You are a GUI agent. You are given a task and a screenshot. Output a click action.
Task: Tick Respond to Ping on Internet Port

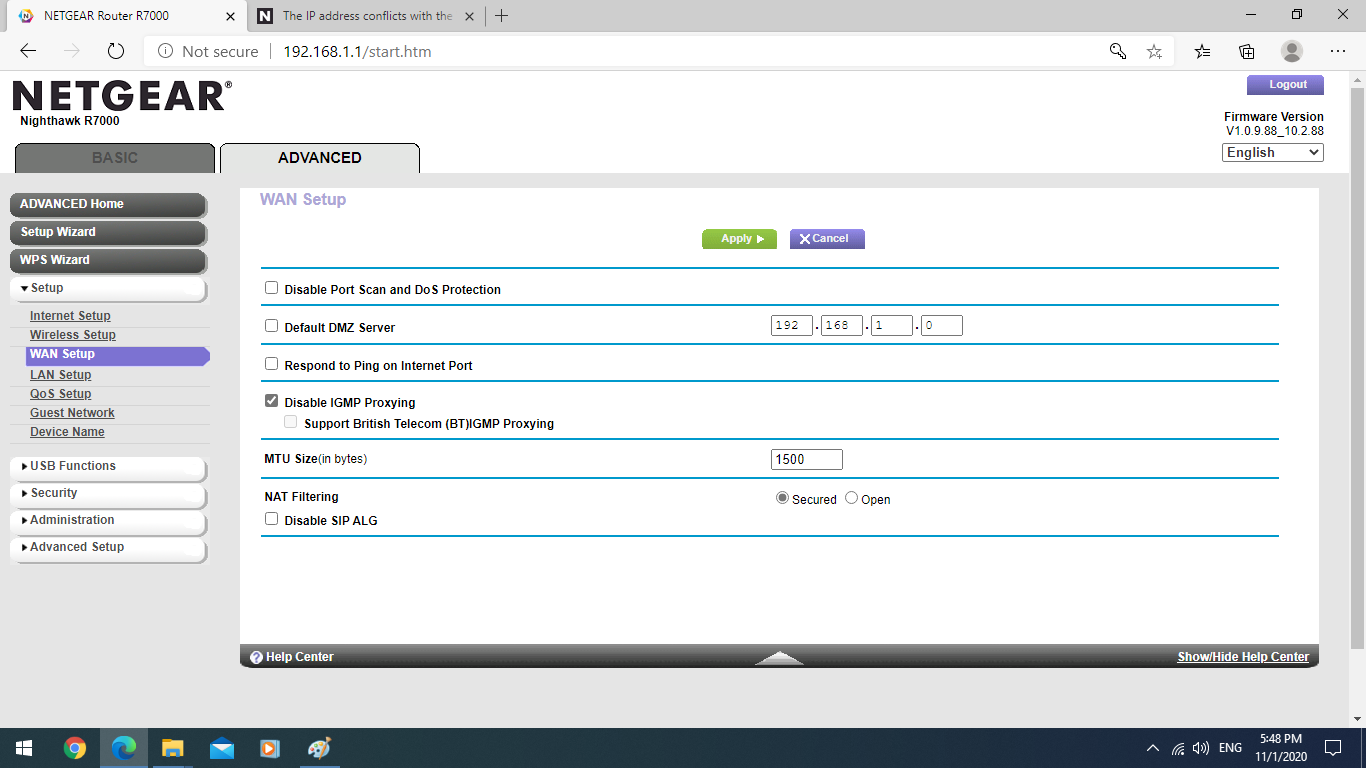click(271, 364)
